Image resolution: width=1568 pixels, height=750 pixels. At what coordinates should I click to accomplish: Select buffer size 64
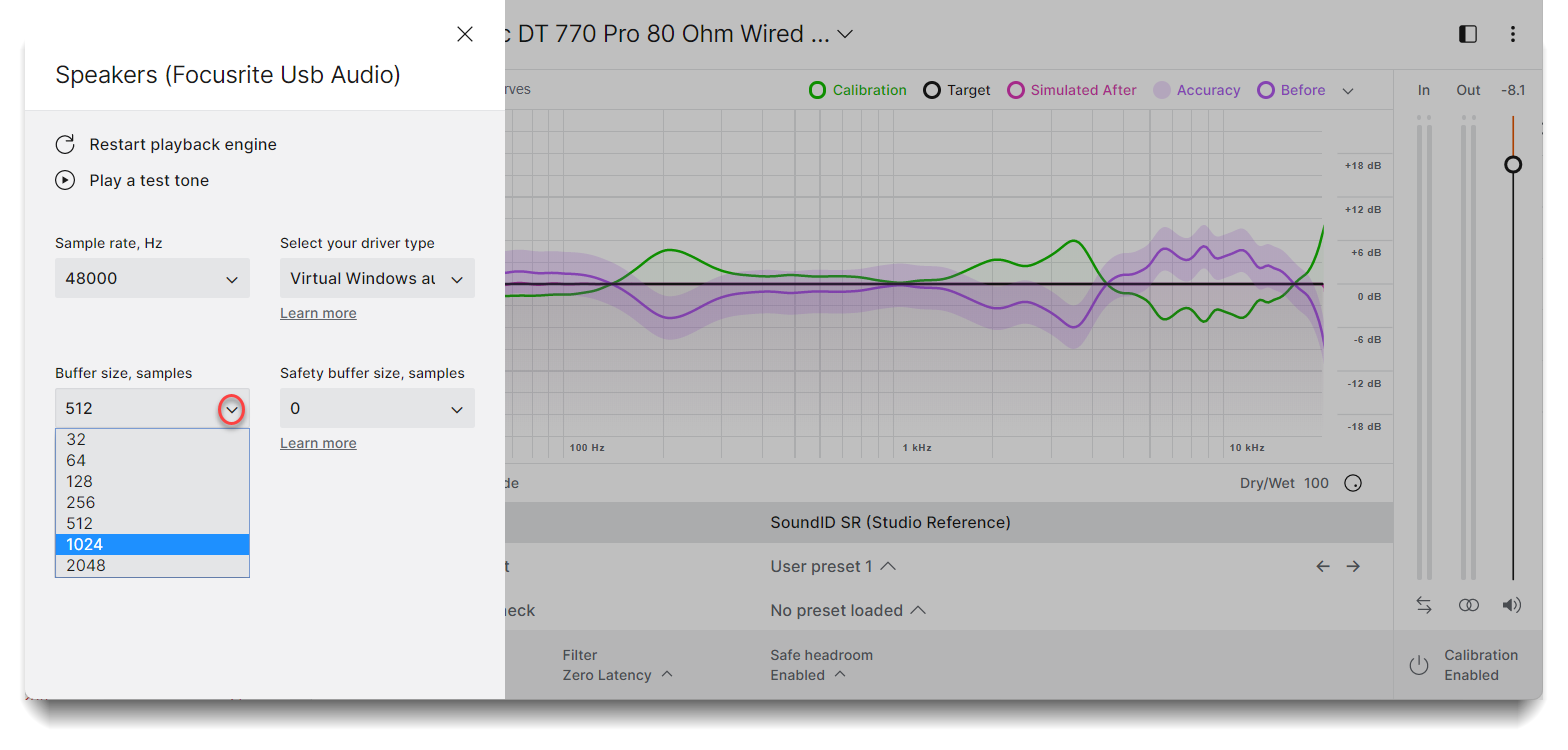tap(152, 460)
